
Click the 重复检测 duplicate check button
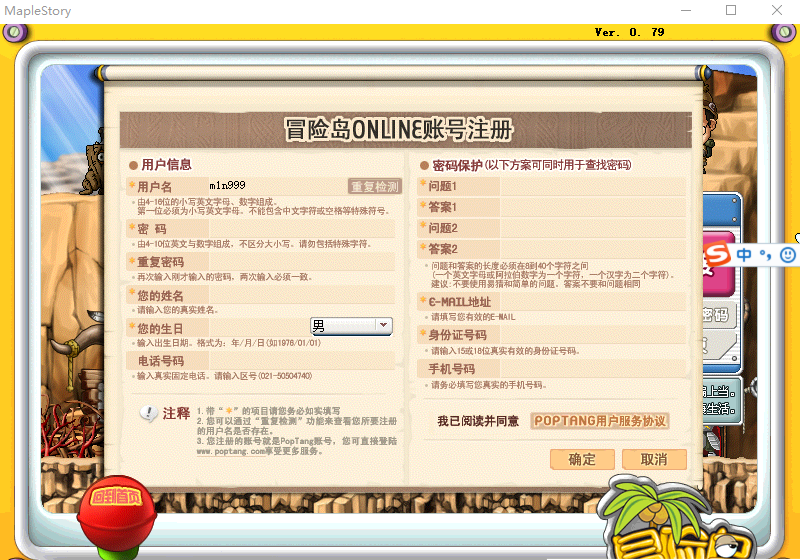(375, 187)
